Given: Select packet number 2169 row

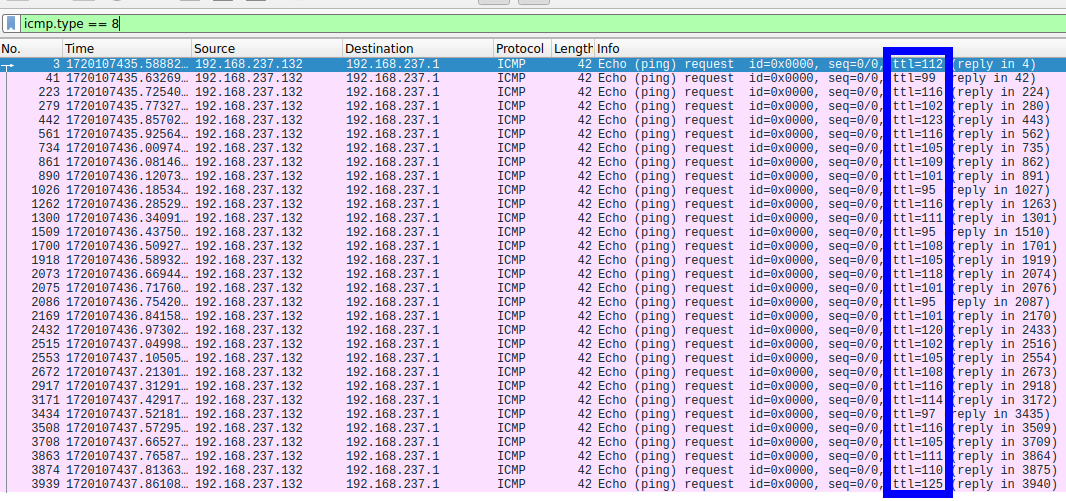Looking at the screenshot, I should 533,315.
